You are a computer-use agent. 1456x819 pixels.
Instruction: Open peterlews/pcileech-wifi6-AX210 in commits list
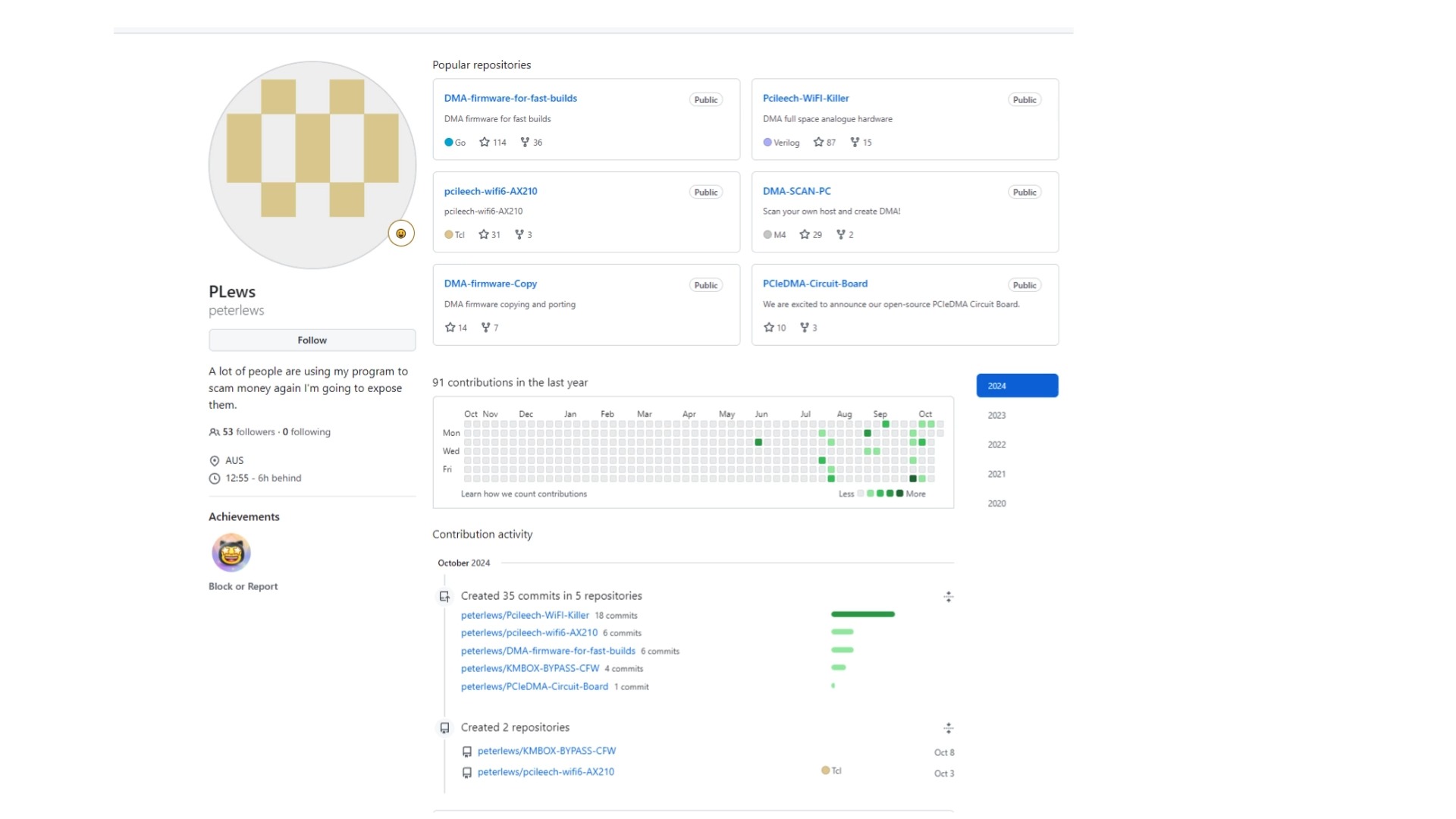[x=529, y=633]
